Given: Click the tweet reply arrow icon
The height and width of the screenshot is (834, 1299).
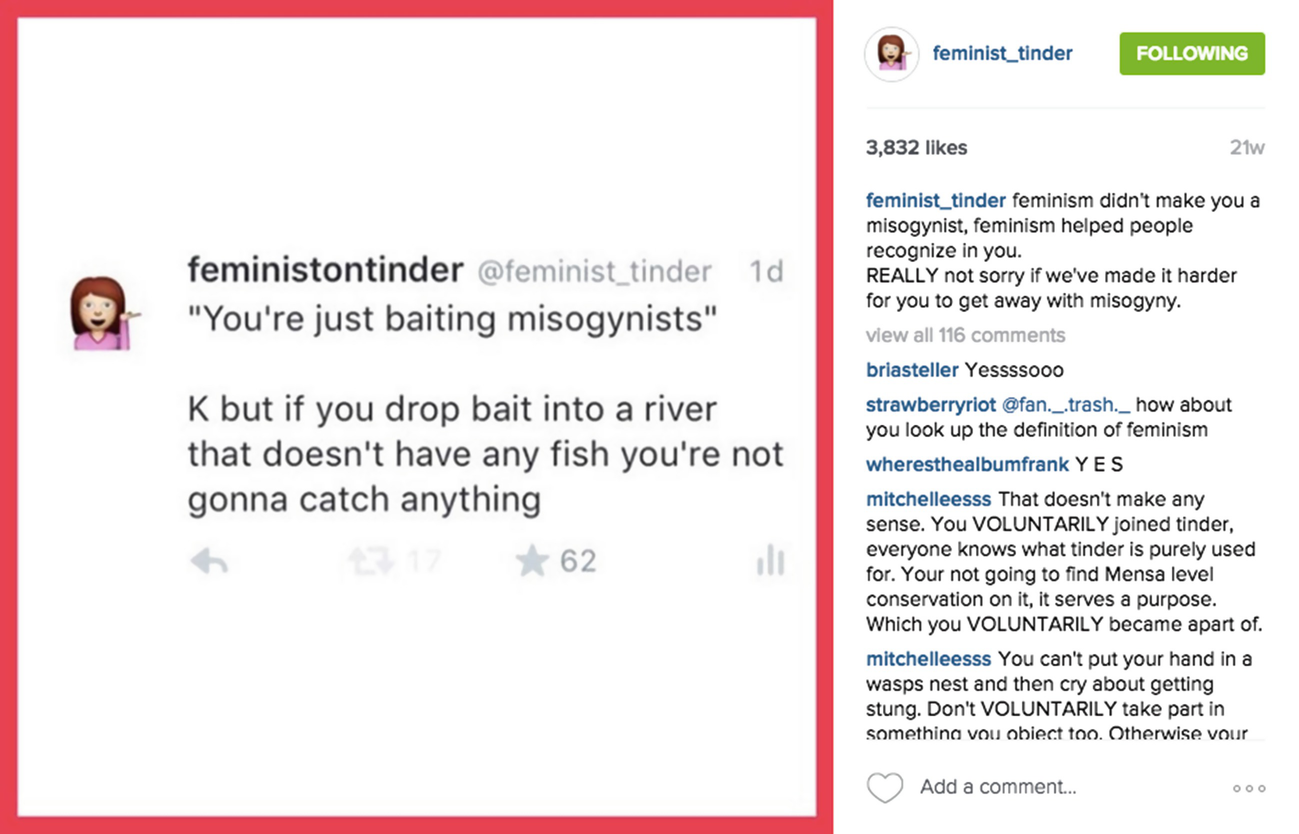Looking at the screenshot, I should pos(209,563).
